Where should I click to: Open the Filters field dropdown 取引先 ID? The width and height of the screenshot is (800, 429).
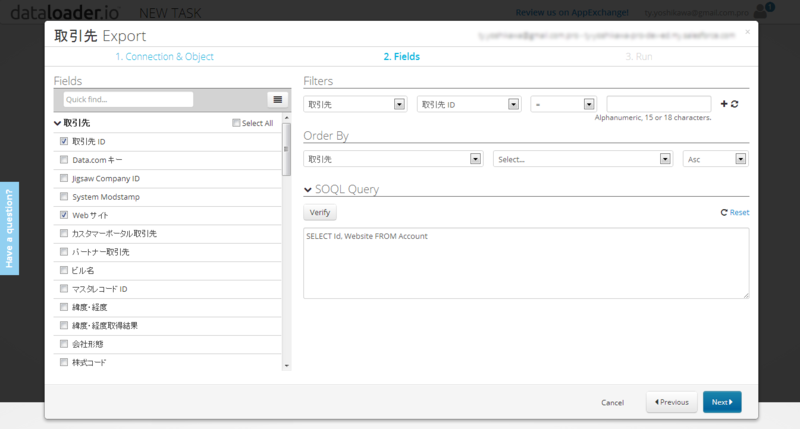pyautogui.click(x=469, y=104)
